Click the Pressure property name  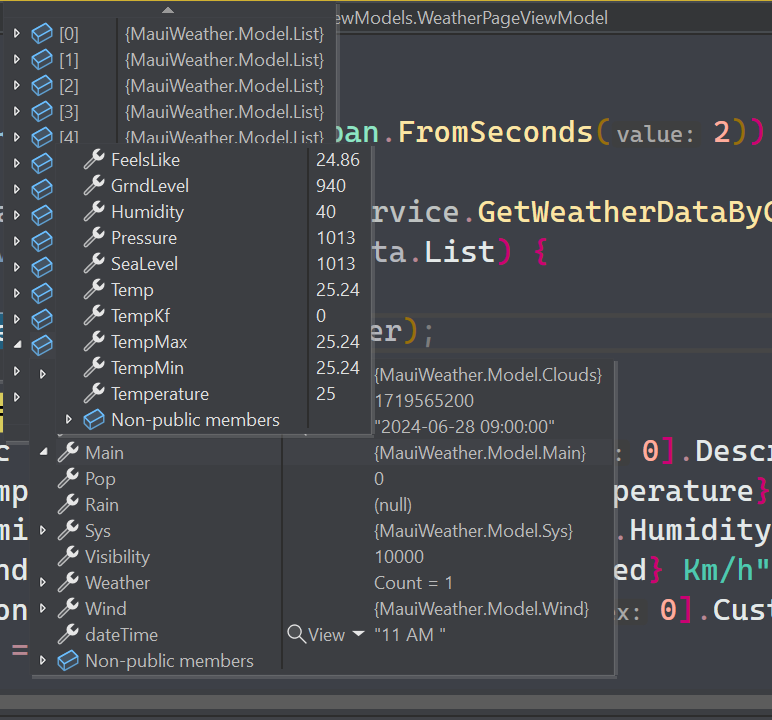click(x=144, y=238)
